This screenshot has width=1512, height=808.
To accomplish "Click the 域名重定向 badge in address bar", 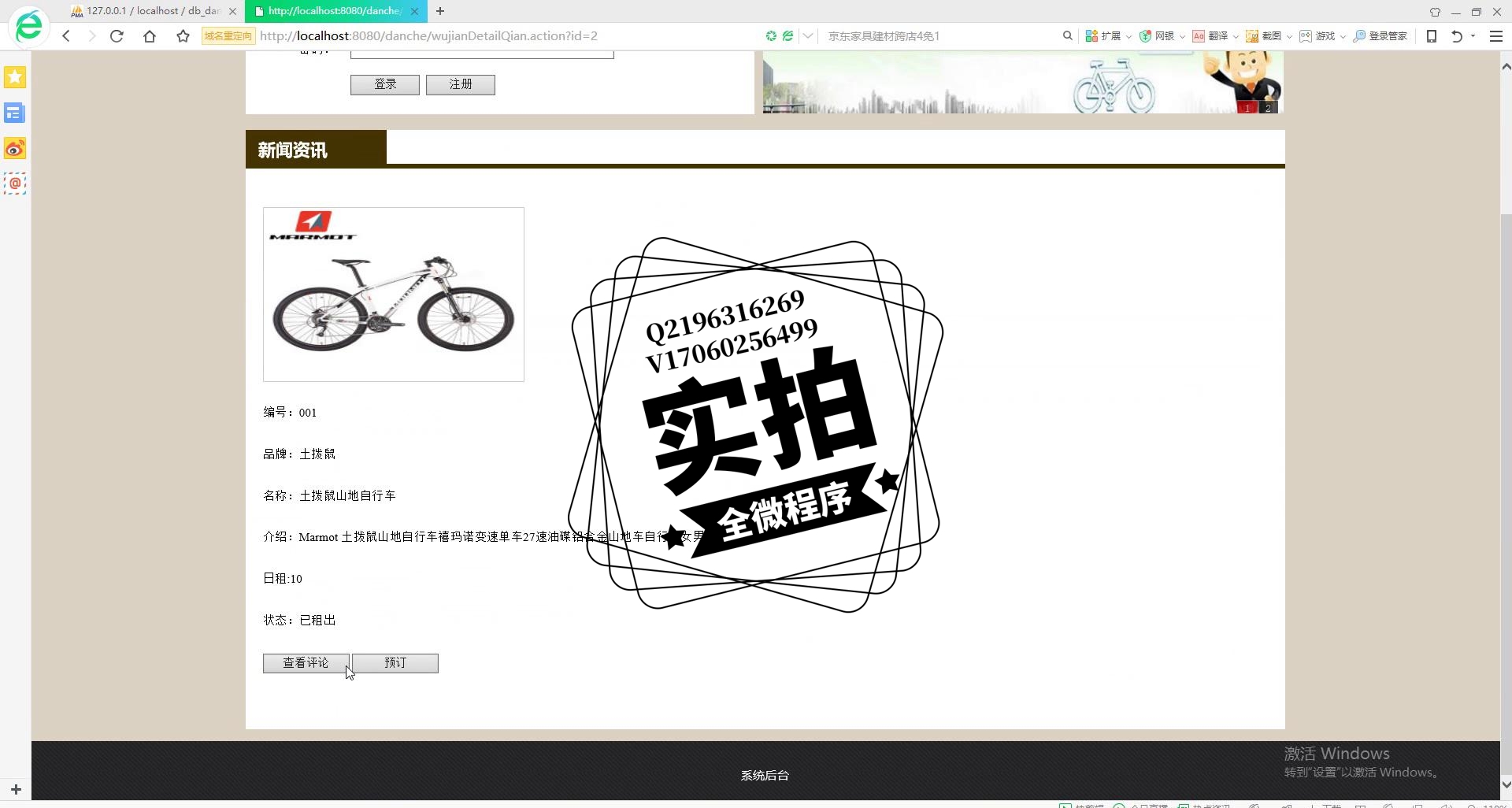I will pos(228,36).
